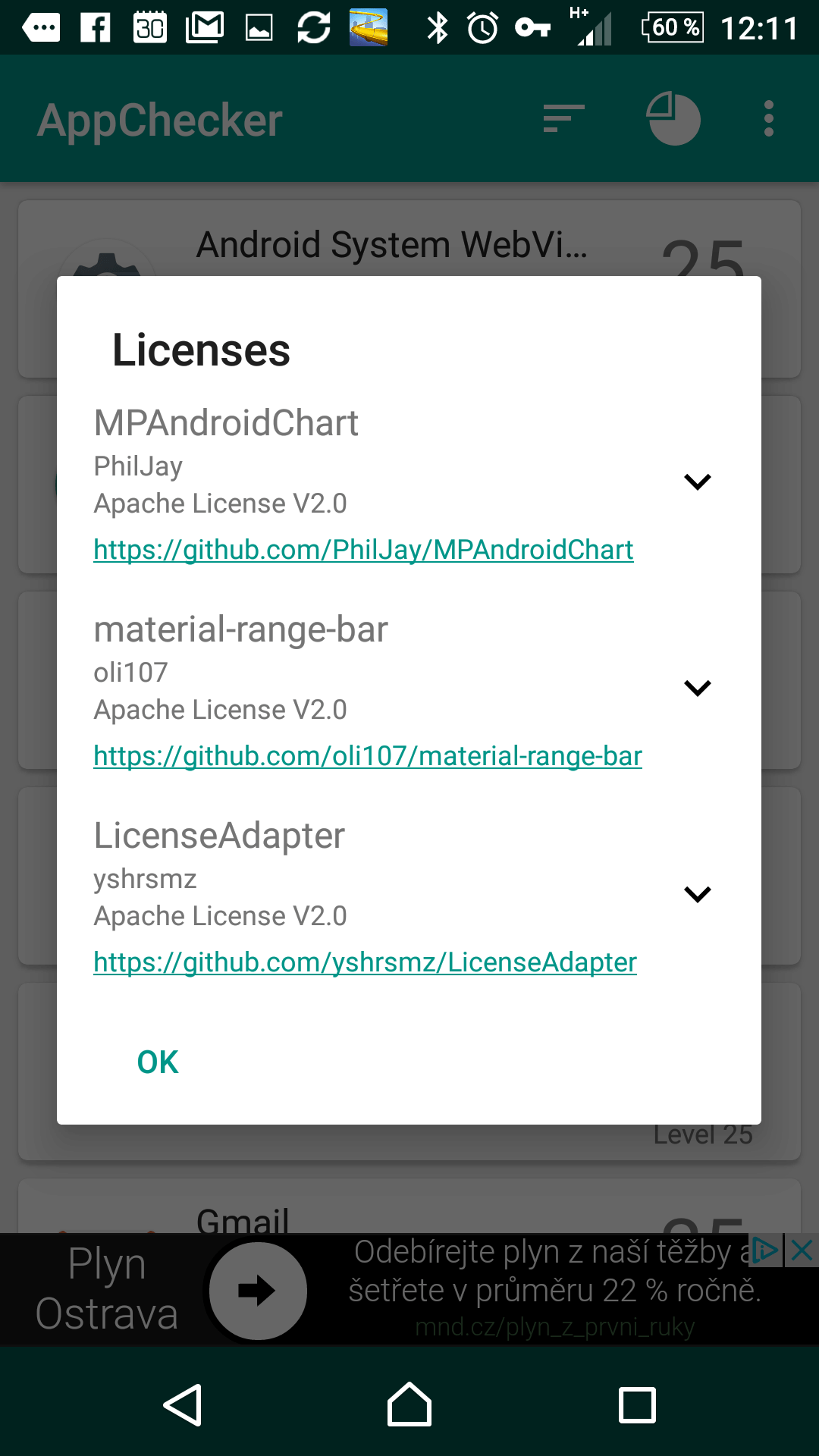Tap the yshrsmz author name

pyautogui.click(x=145, y=879)
